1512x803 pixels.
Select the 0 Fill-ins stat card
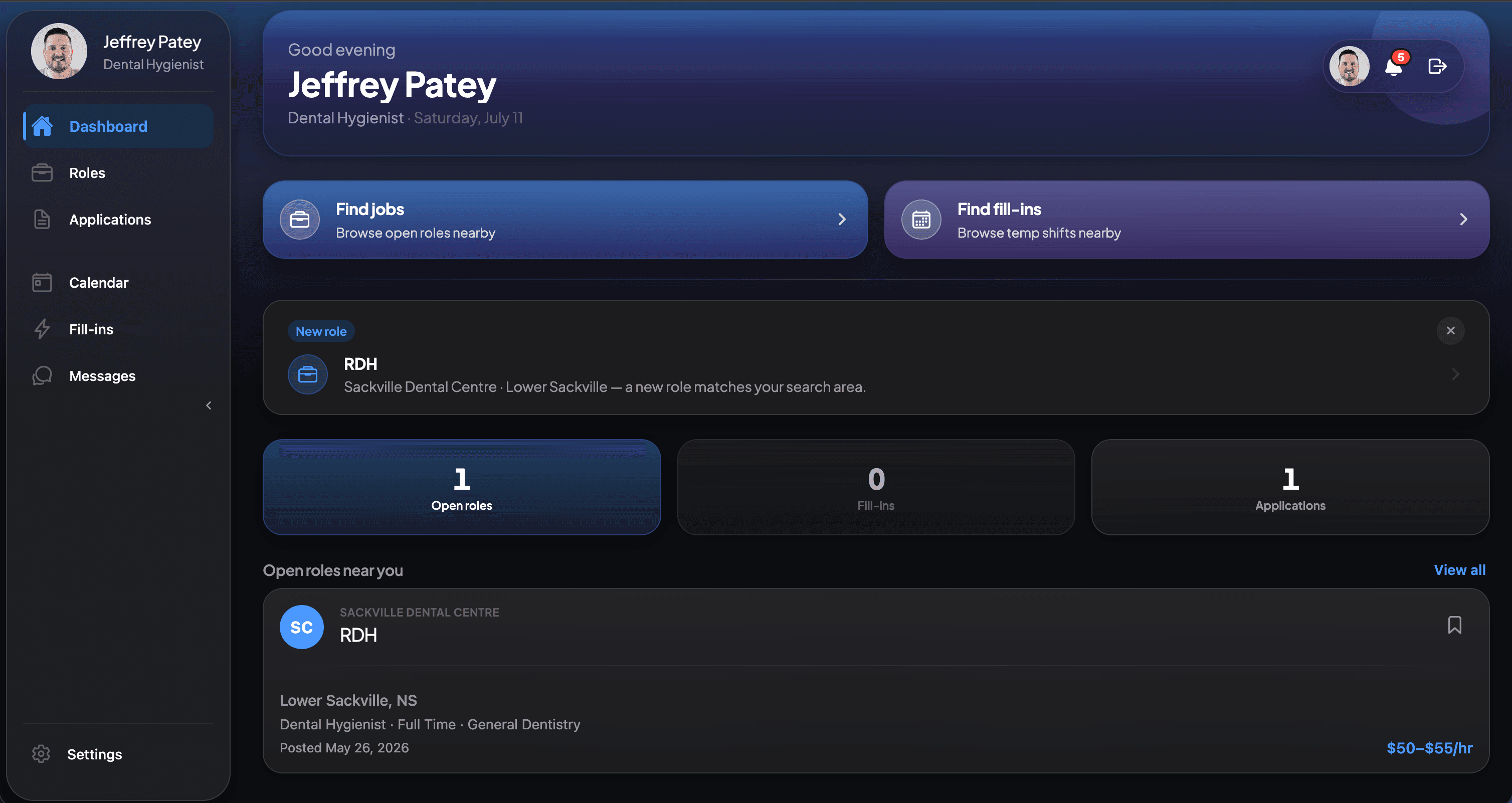point(876,487)
